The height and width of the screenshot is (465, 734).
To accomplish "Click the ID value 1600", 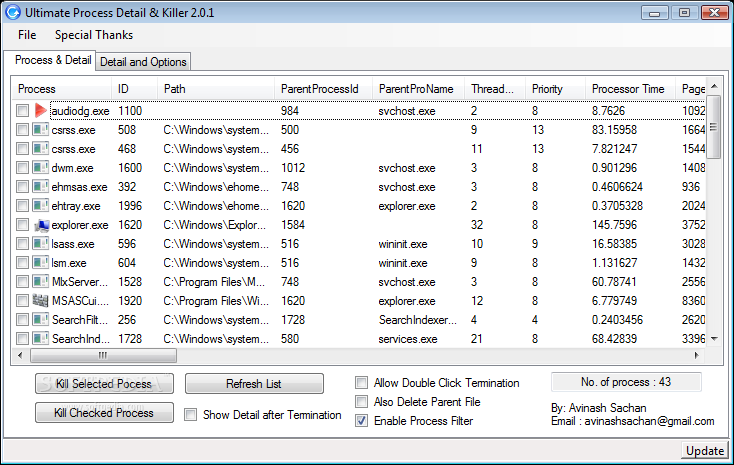I will point(130,168).
